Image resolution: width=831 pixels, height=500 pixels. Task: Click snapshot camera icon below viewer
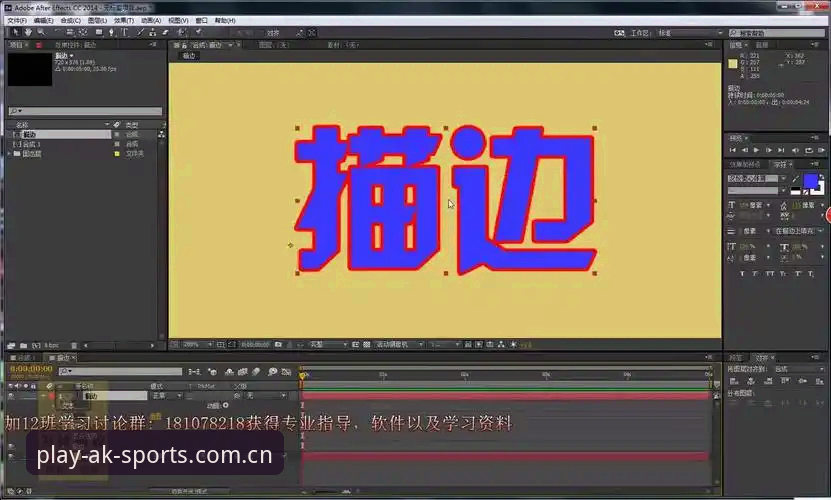pyautogui.click(x=278, y=345)
